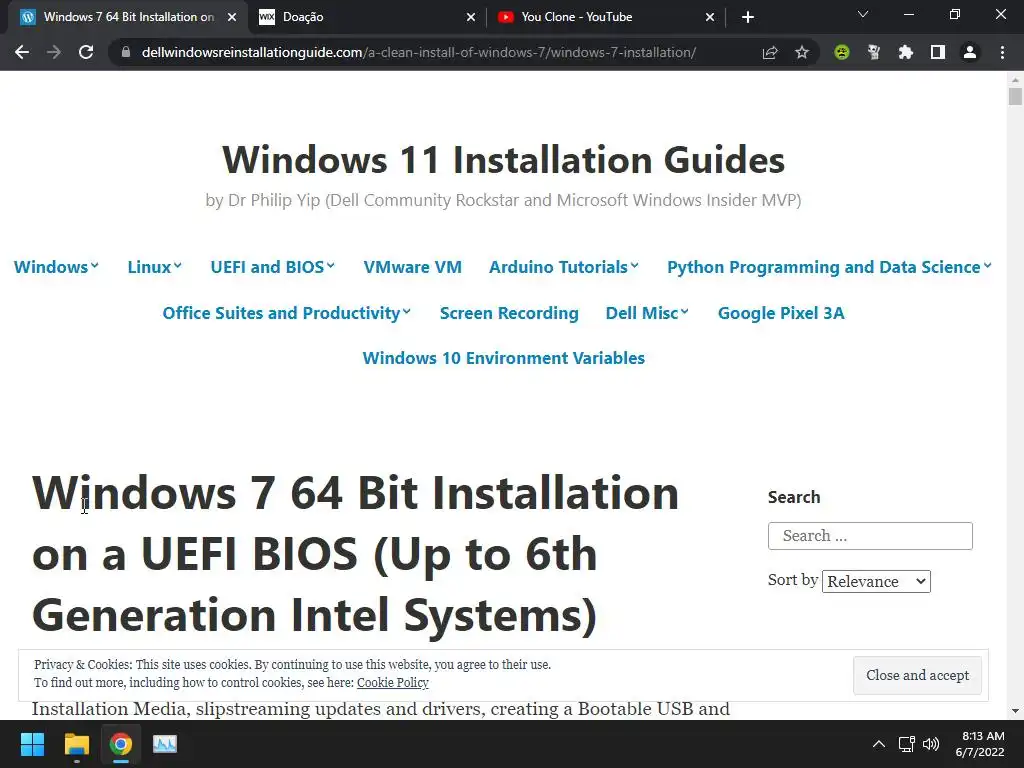Viewport: 1024px width, 768px height.
Task: Expand the Dell Misc menu
Action: (x=647, y=313)
